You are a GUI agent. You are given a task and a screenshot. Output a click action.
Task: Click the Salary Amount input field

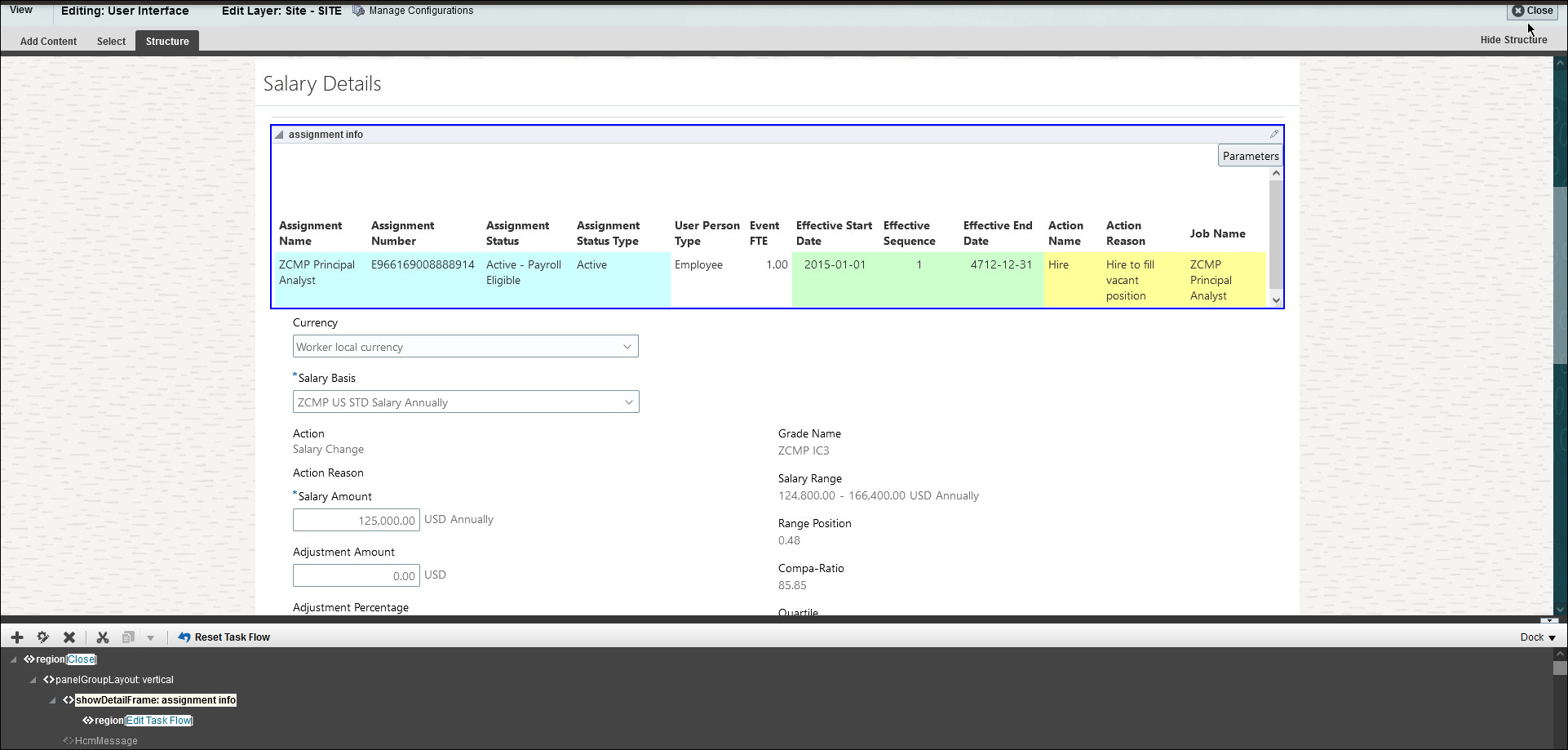[x=357, y=520]
